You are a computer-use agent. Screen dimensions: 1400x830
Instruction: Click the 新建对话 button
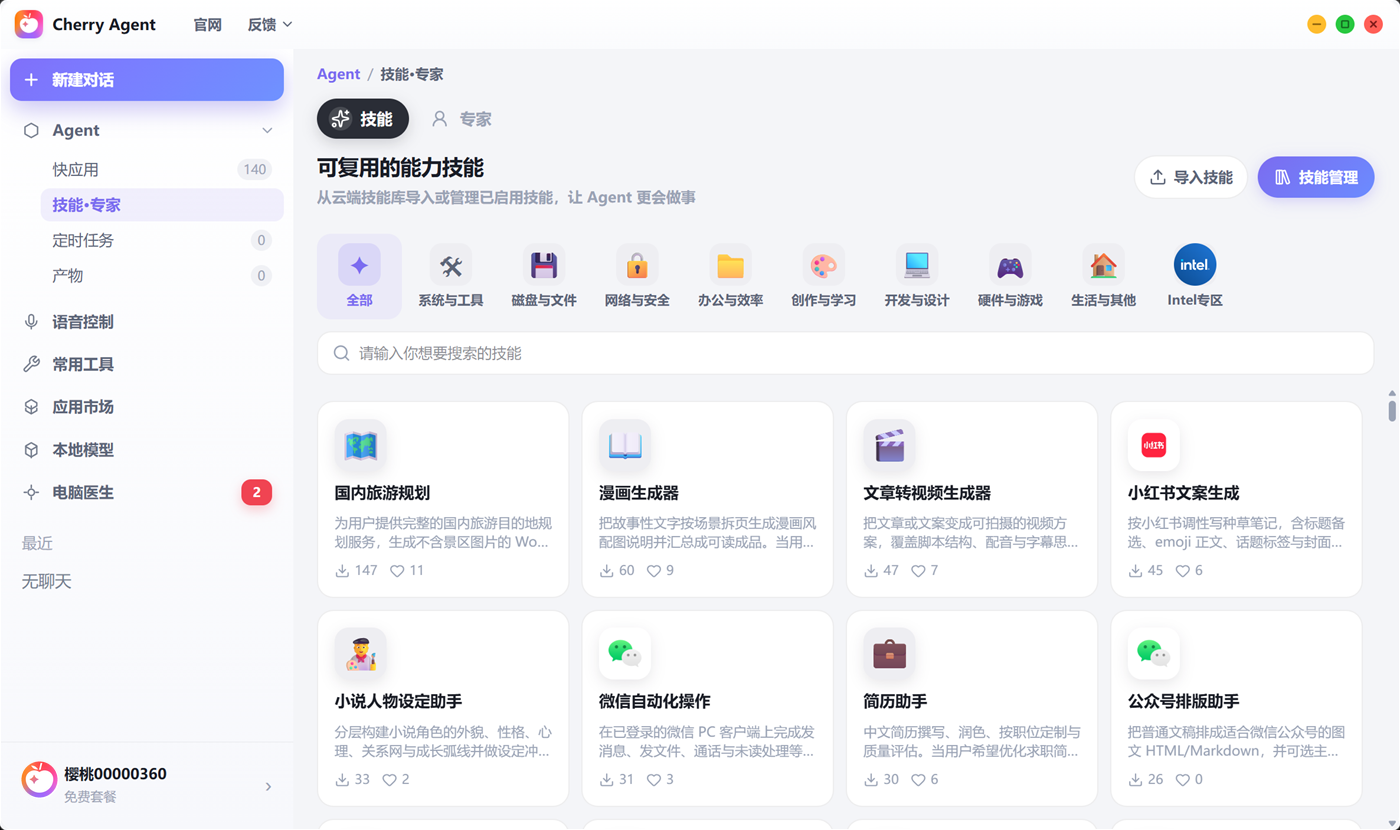click(x=147, y=80)
